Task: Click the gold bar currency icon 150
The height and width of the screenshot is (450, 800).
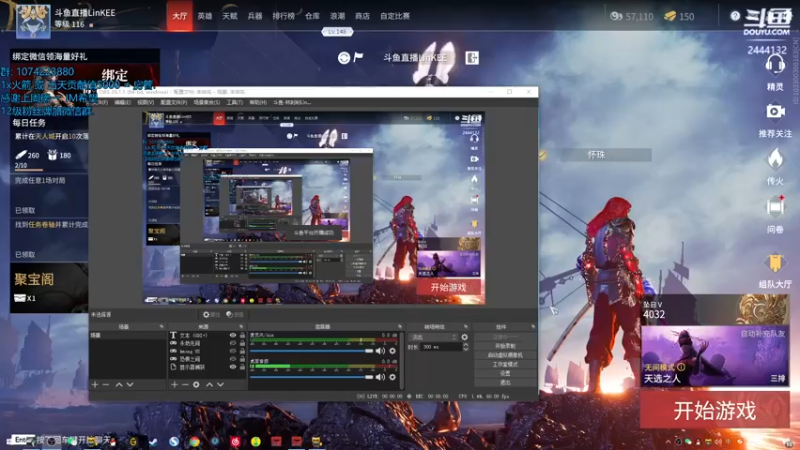Action: coord(670,16)
